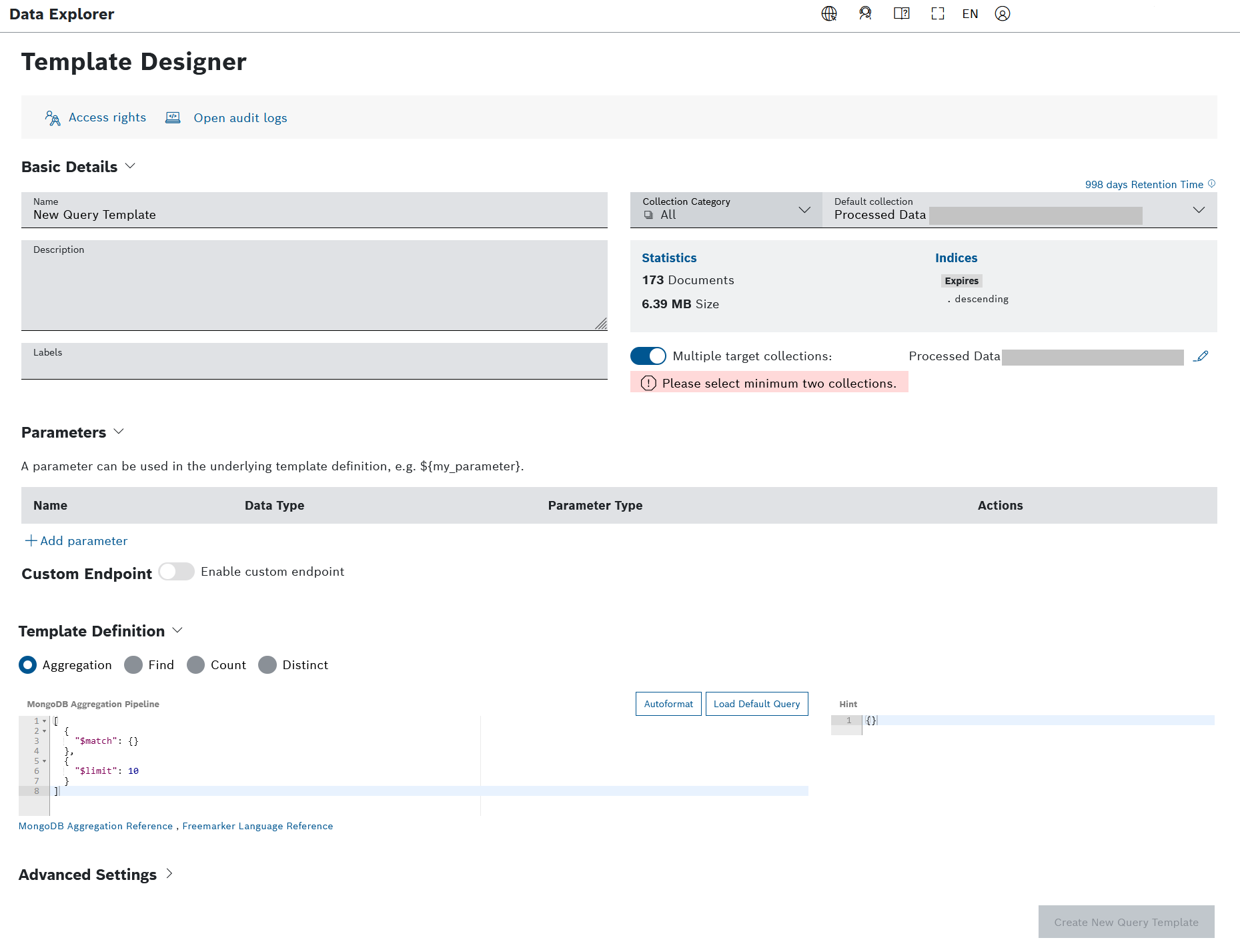1240x952 pixels.
Task: Click the retention time info icon
Action: pos(1211,184)
